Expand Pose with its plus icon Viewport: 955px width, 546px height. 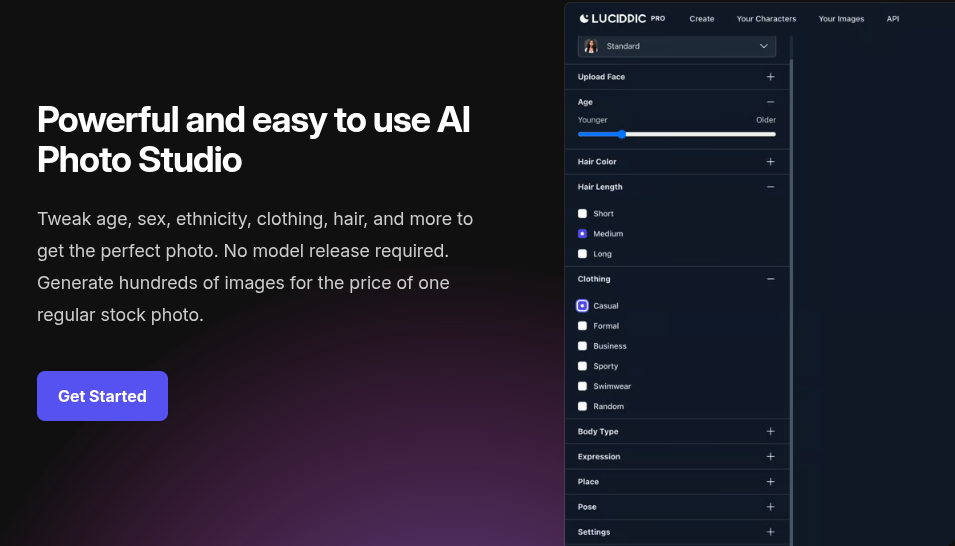point(770,506)
